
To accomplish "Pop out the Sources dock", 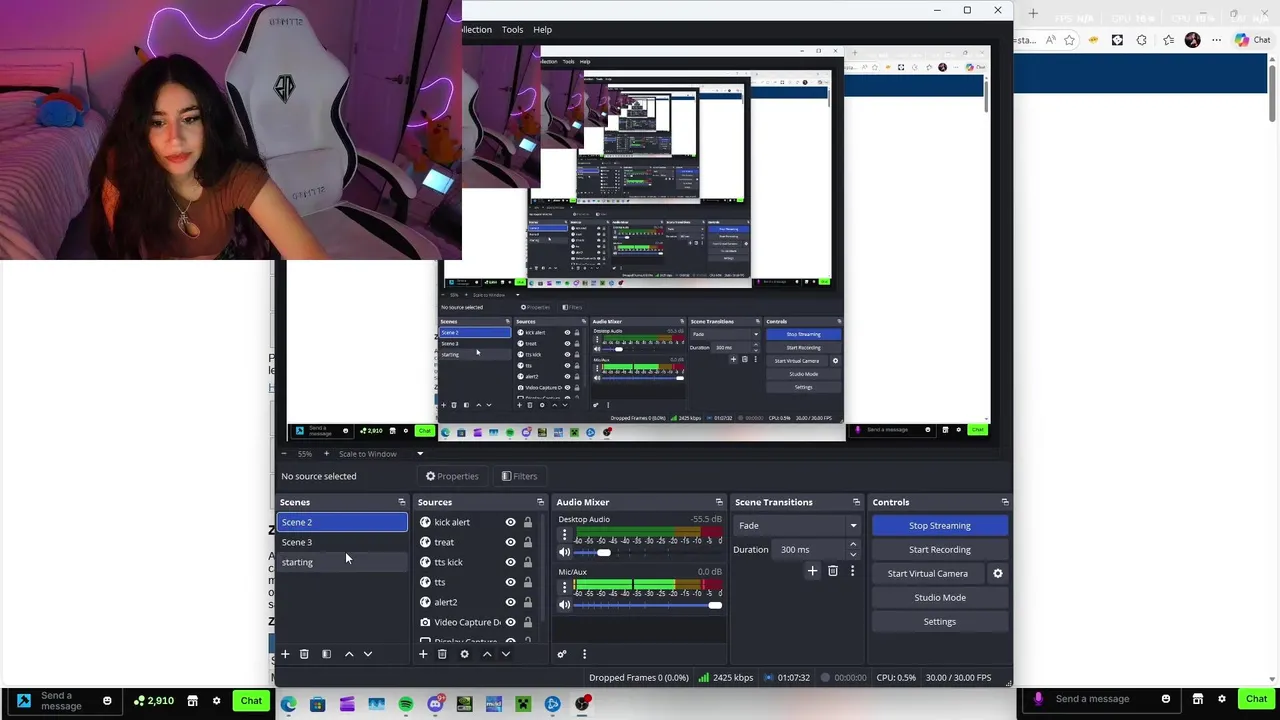I will point(540,502).
